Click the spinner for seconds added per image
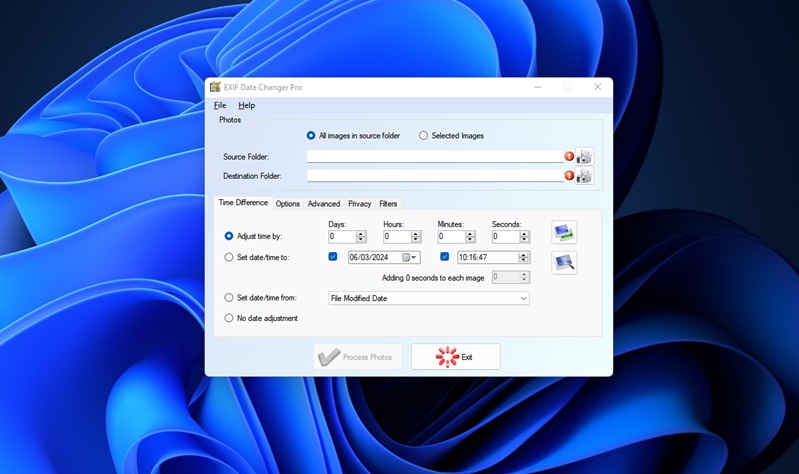Image resolution: width=799 pixels, height=474 pixels. click(524, 277)
